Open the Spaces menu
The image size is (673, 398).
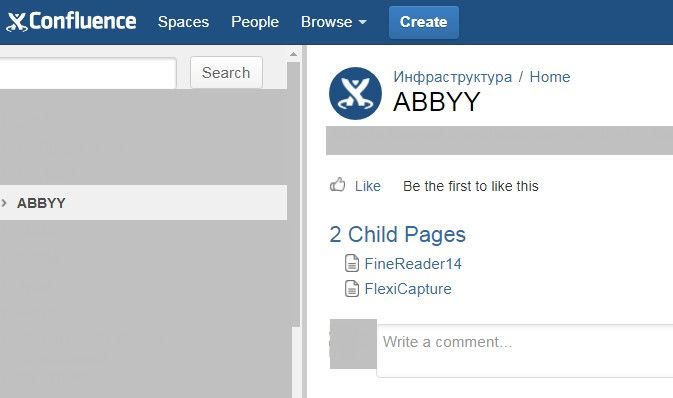pyautogui.click(x=183, y=22)
